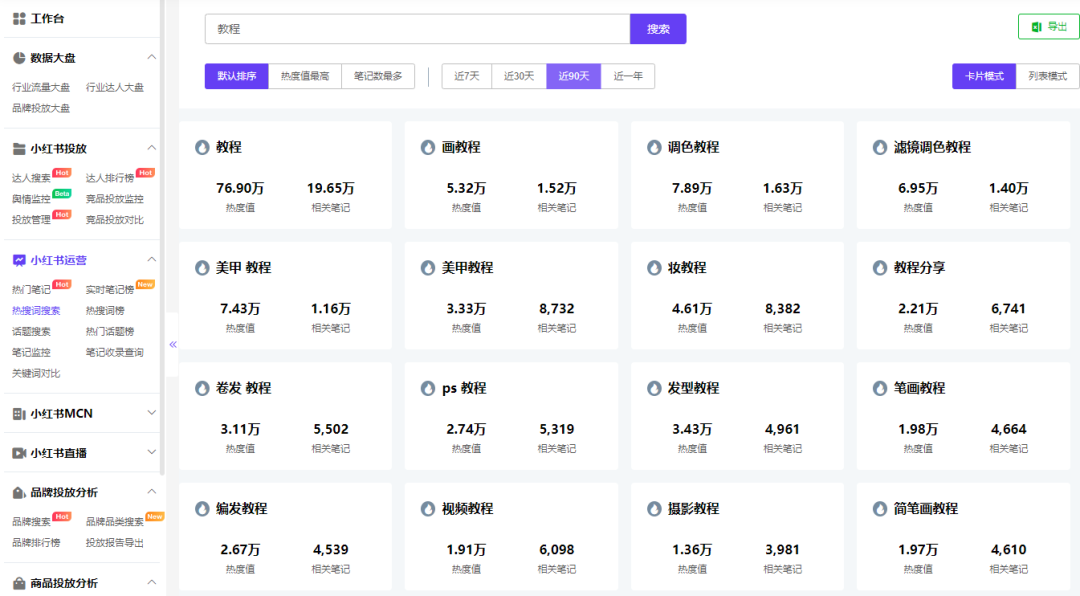Screen dimensions: 1080x596
Task: Sort by 笔记数最多
Action: click(378, 76)
